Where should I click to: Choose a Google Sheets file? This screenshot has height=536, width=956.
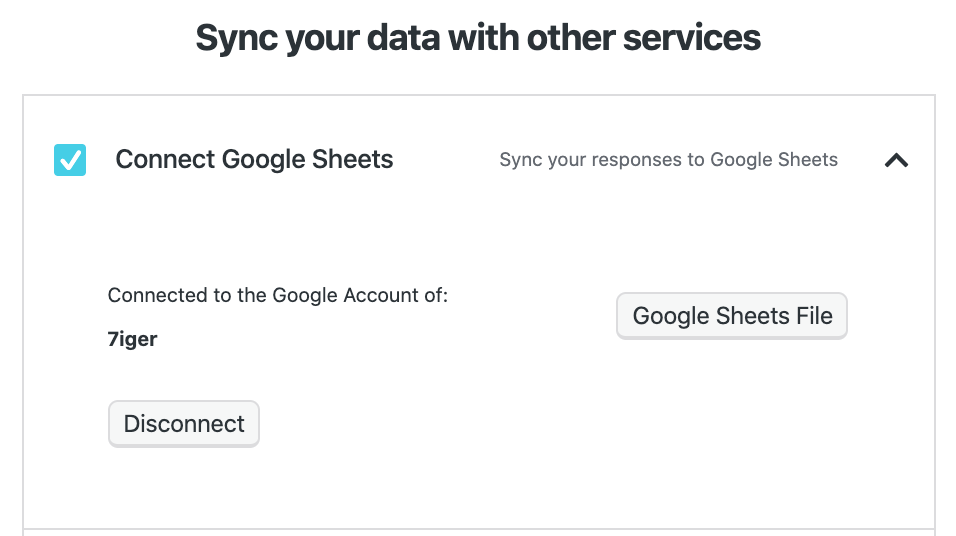pos(732,316)
